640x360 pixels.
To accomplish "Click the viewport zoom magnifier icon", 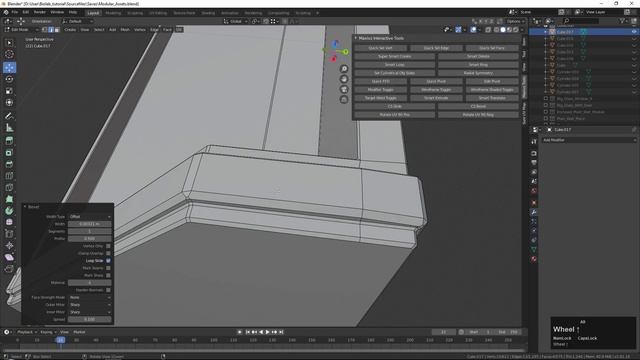I will [x=344, y=69].
